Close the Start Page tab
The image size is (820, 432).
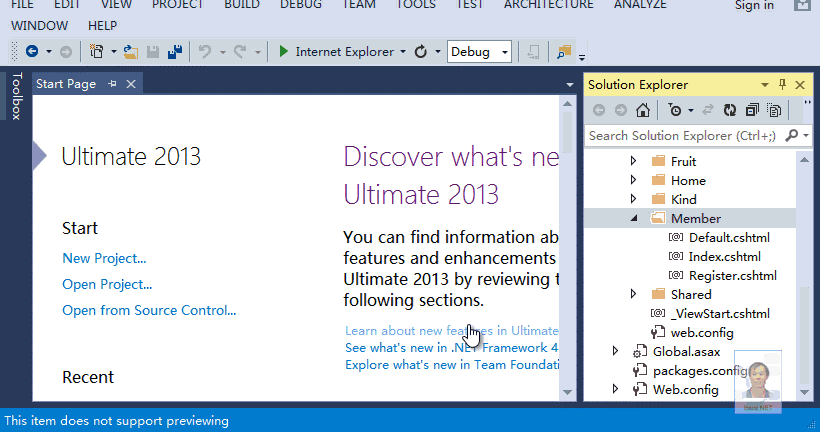131,84
